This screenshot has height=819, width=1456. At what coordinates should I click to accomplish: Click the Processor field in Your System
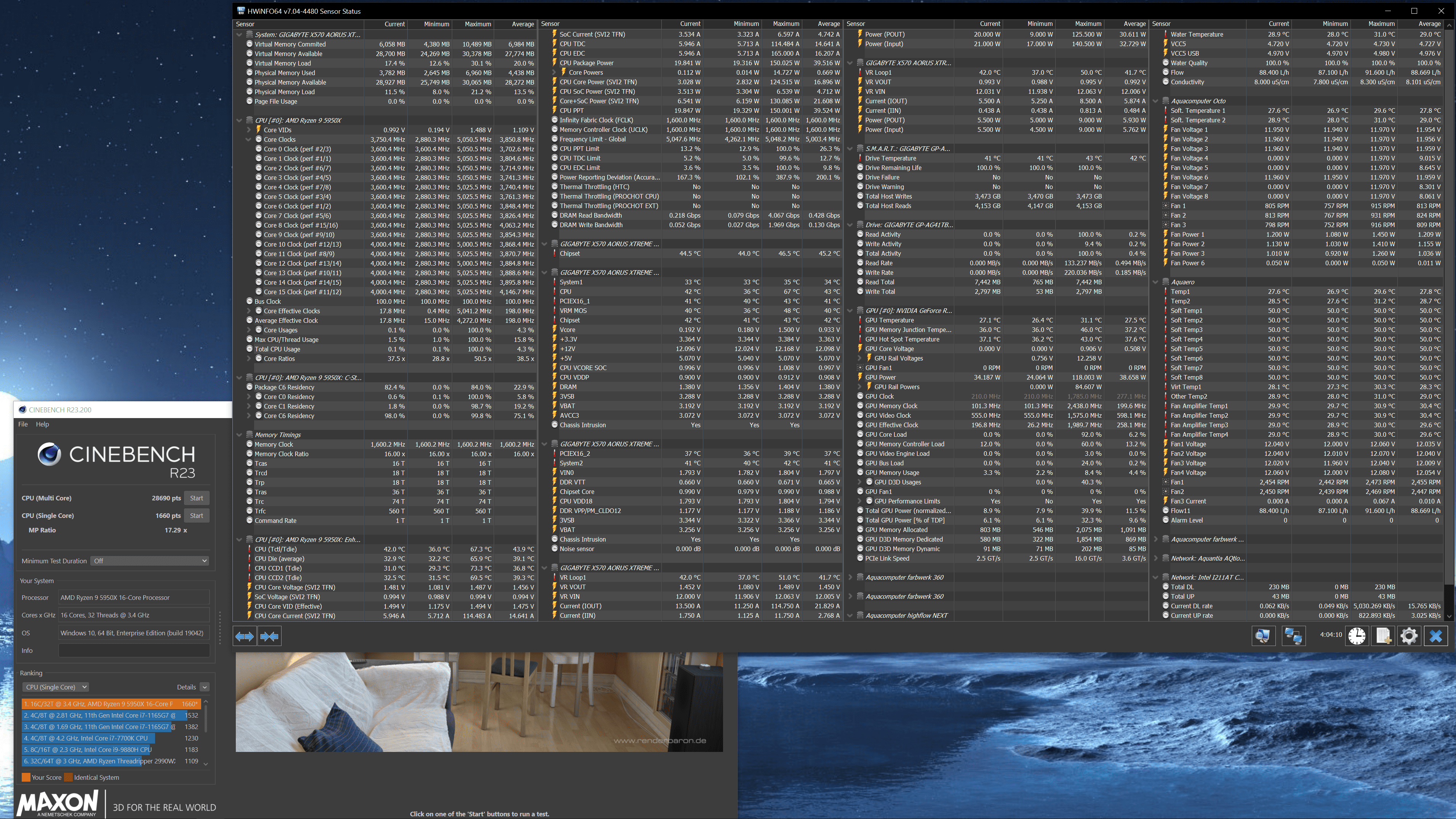pyautogui.click(x=134, y=597)
